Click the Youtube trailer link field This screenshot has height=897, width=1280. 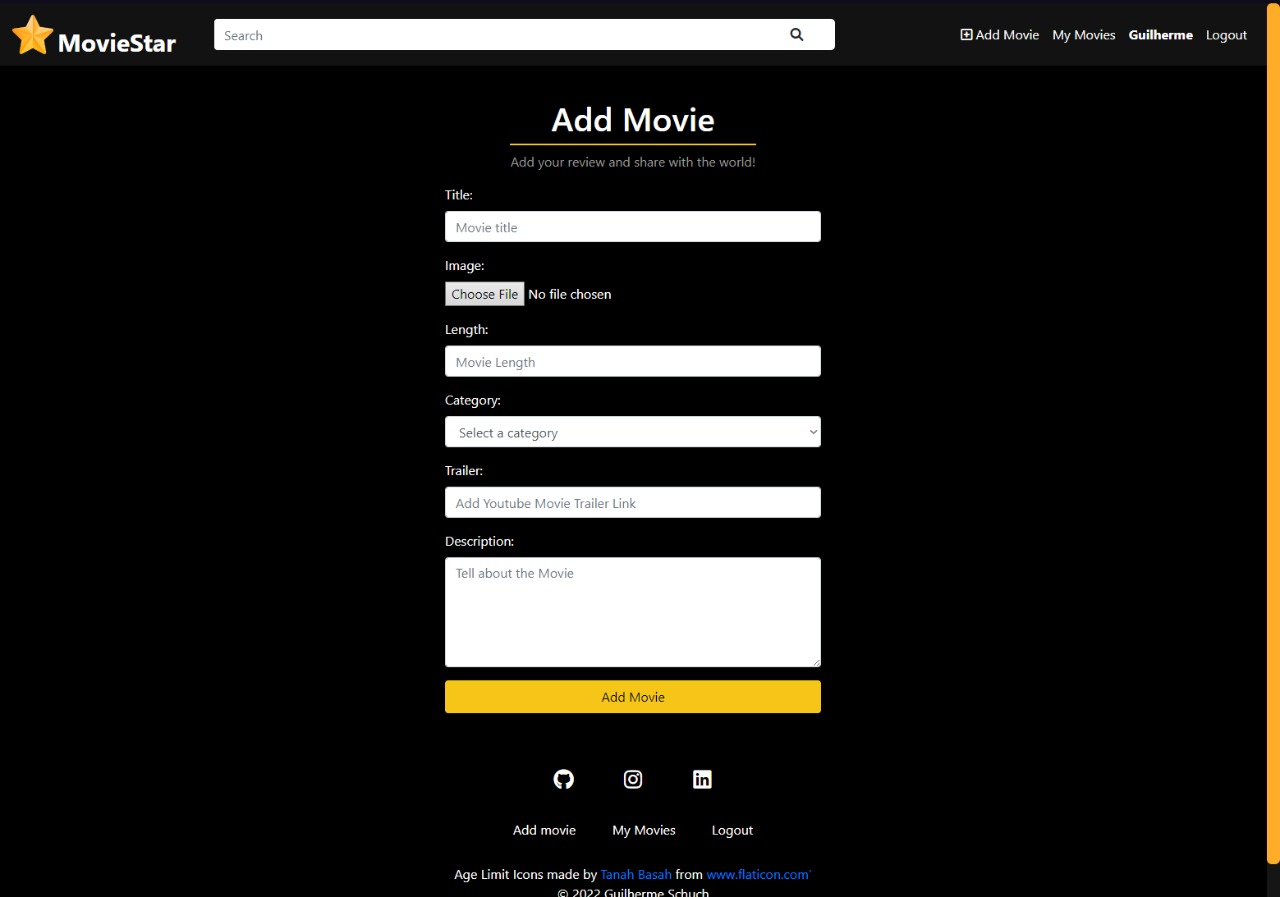click(632, 501)
